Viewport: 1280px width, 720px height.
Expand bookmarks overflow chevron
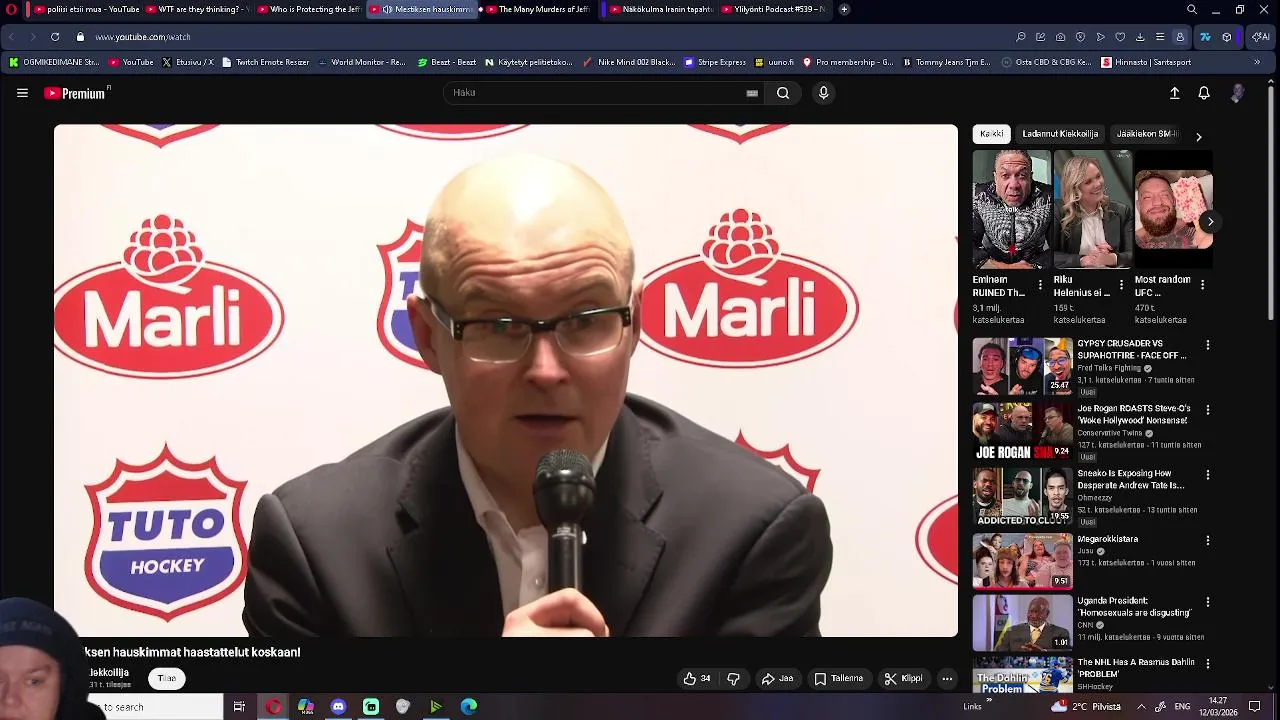click(x=1257, y=62)
